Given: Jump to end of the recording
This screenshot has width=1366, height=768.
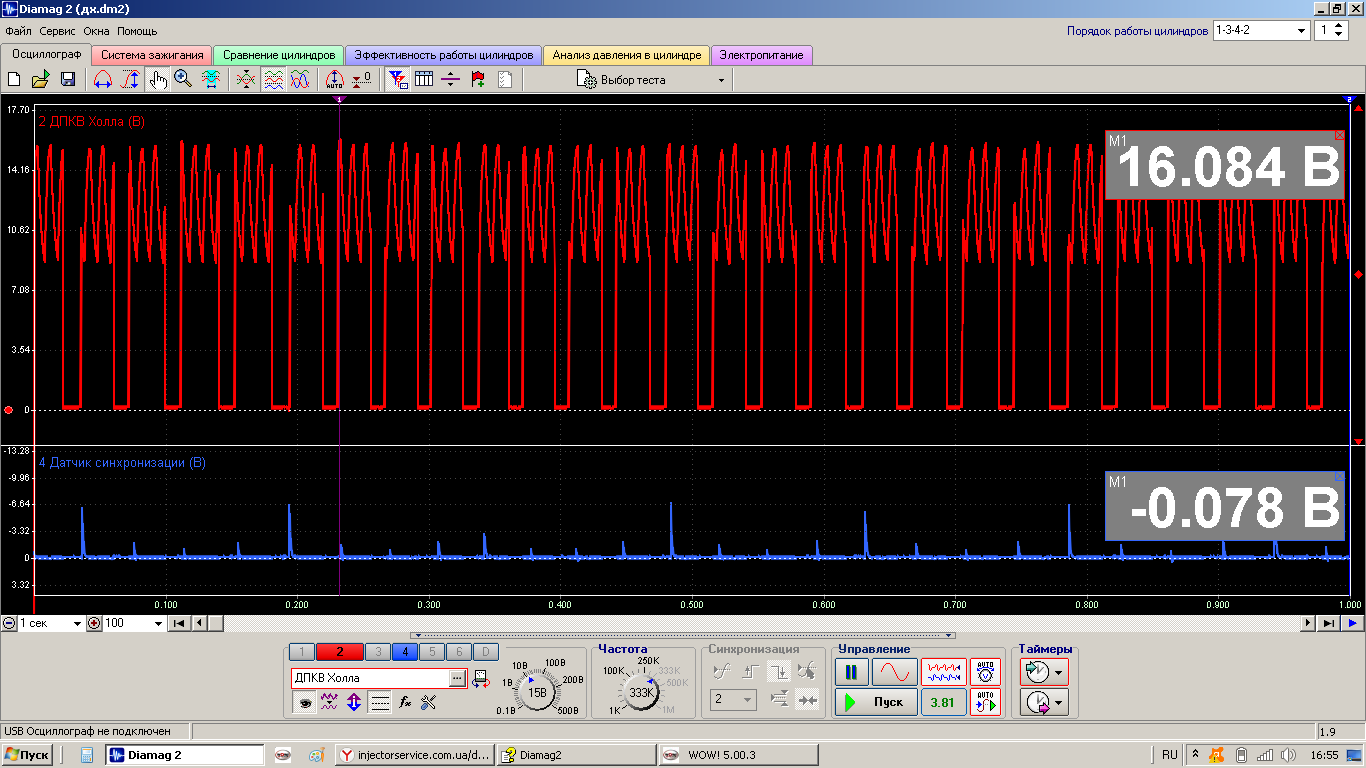Looking at the screenshot, I should point(1329,623).
